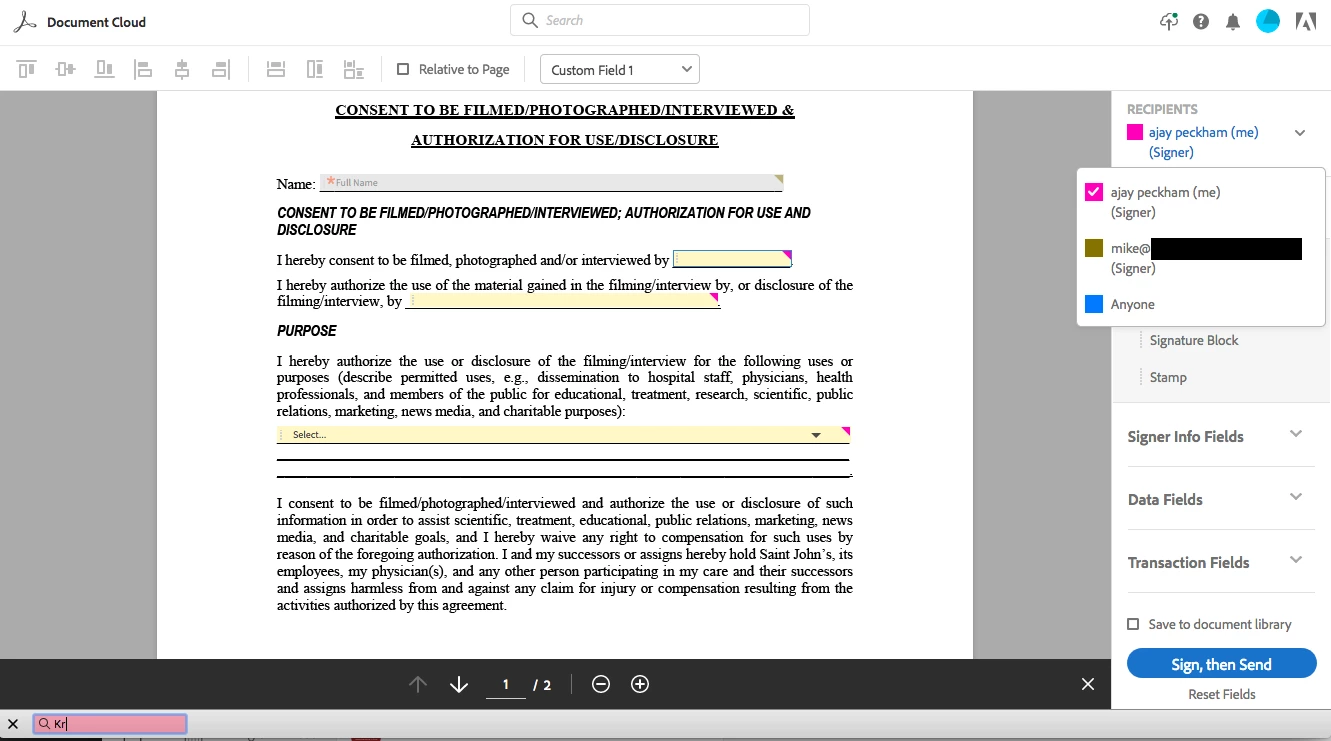1331x741 pixels.
Task: Open the Select... dropdown field in document
Action: [x=563, y=434]
